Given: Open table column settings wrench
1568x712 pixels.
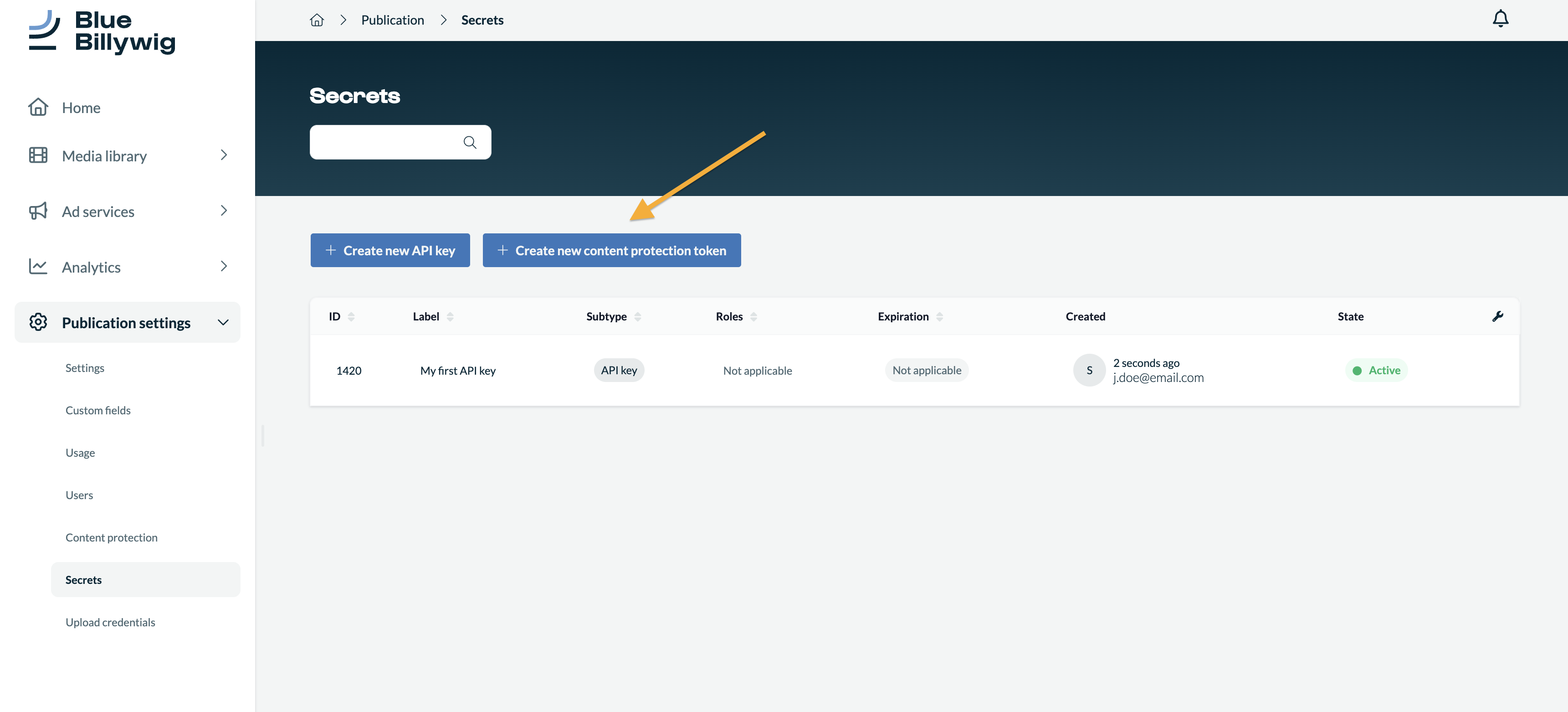Looking at the screenshot, I should click(1497, 316).
